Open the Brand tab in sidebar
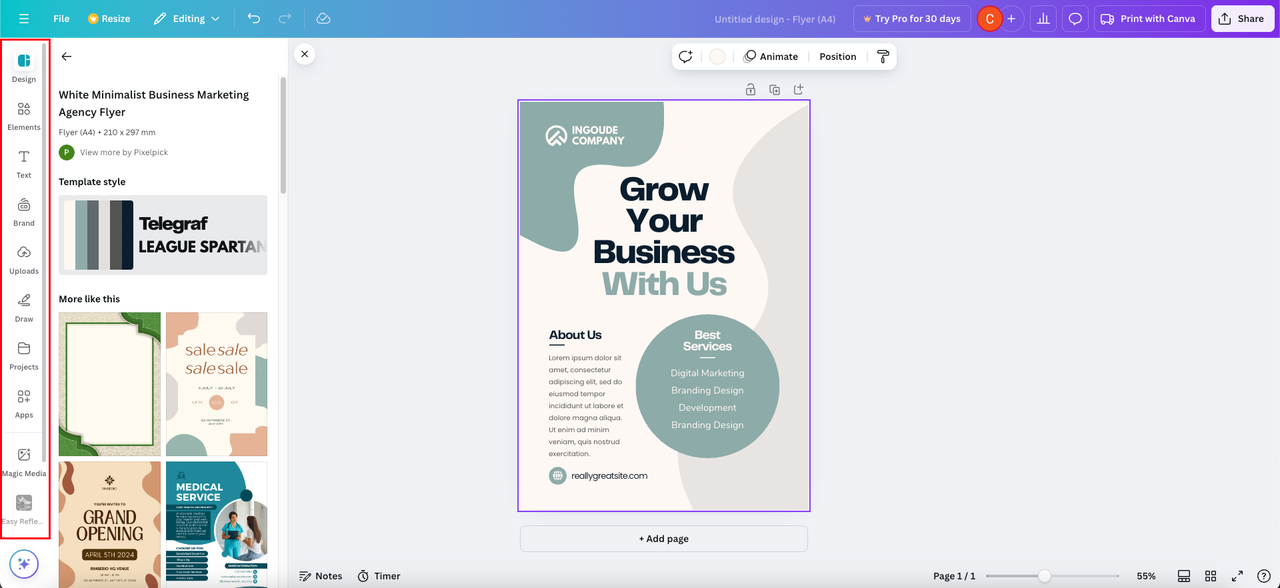1280x588 pixels. coord(24,211)
